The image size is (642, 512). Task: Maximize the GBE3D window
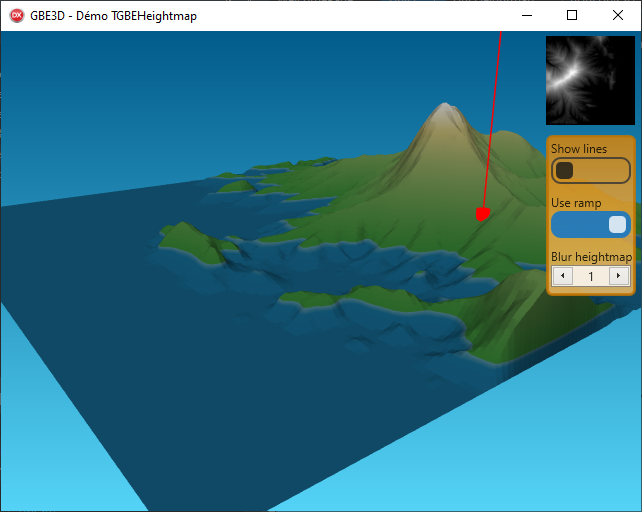[572, 16]
